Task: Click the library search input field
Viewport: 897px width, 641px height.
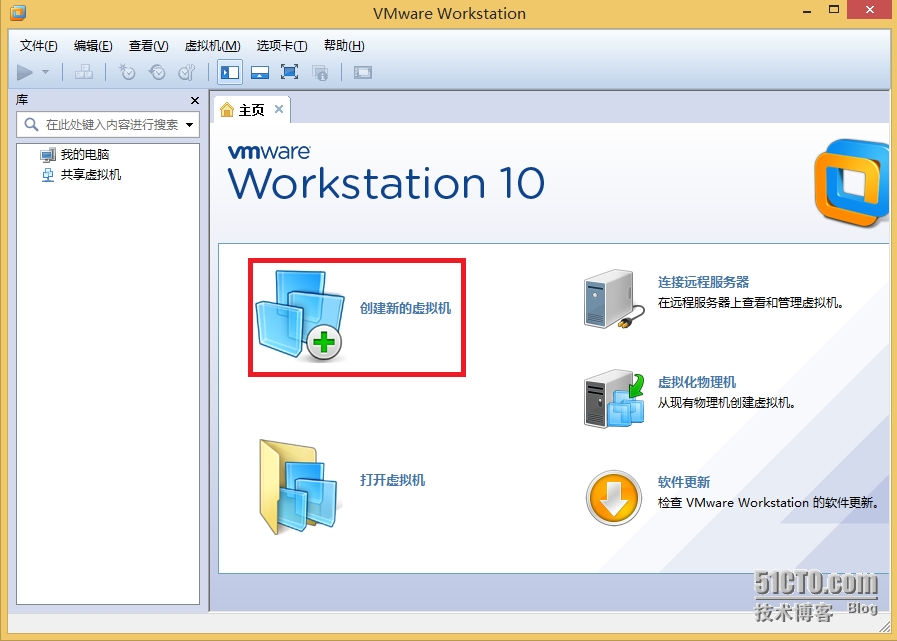Action: (x=108, y=124)
